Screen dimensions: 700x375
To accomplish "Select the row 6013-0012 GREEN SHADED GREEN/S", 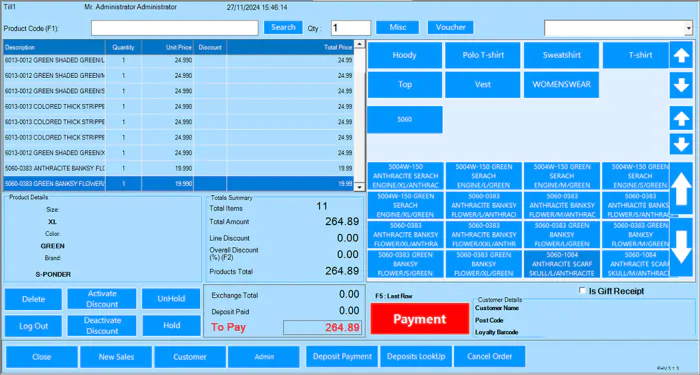I will pos(179,91).
